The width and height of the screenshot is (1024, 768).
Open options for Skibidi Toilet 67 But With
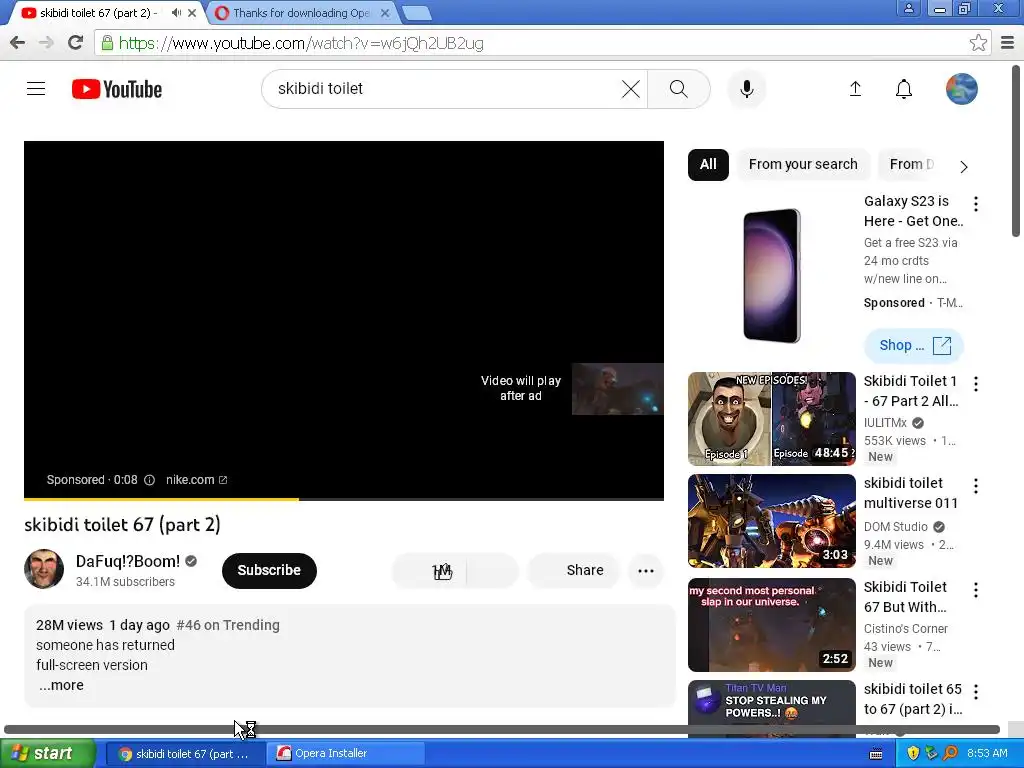(x=976, y=590)
